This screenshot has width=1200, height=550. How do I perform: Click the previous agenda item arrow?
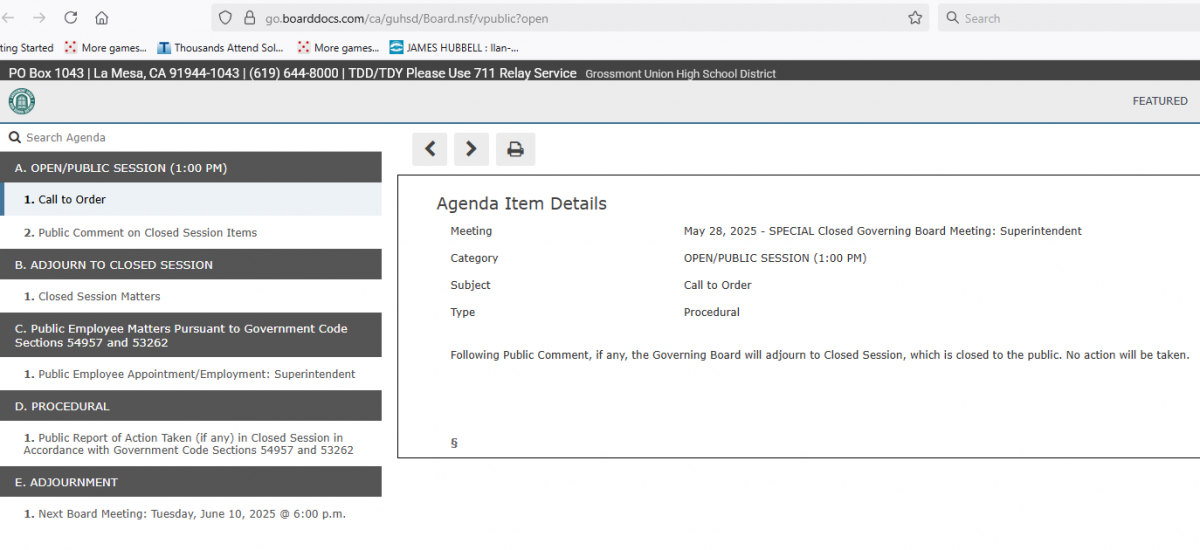tap(429, 149)
